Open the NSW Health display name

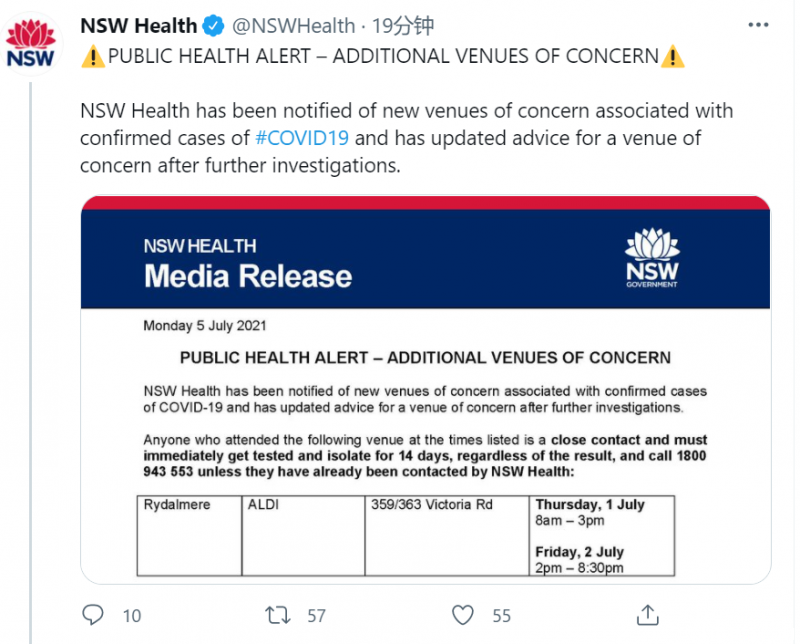138,26
